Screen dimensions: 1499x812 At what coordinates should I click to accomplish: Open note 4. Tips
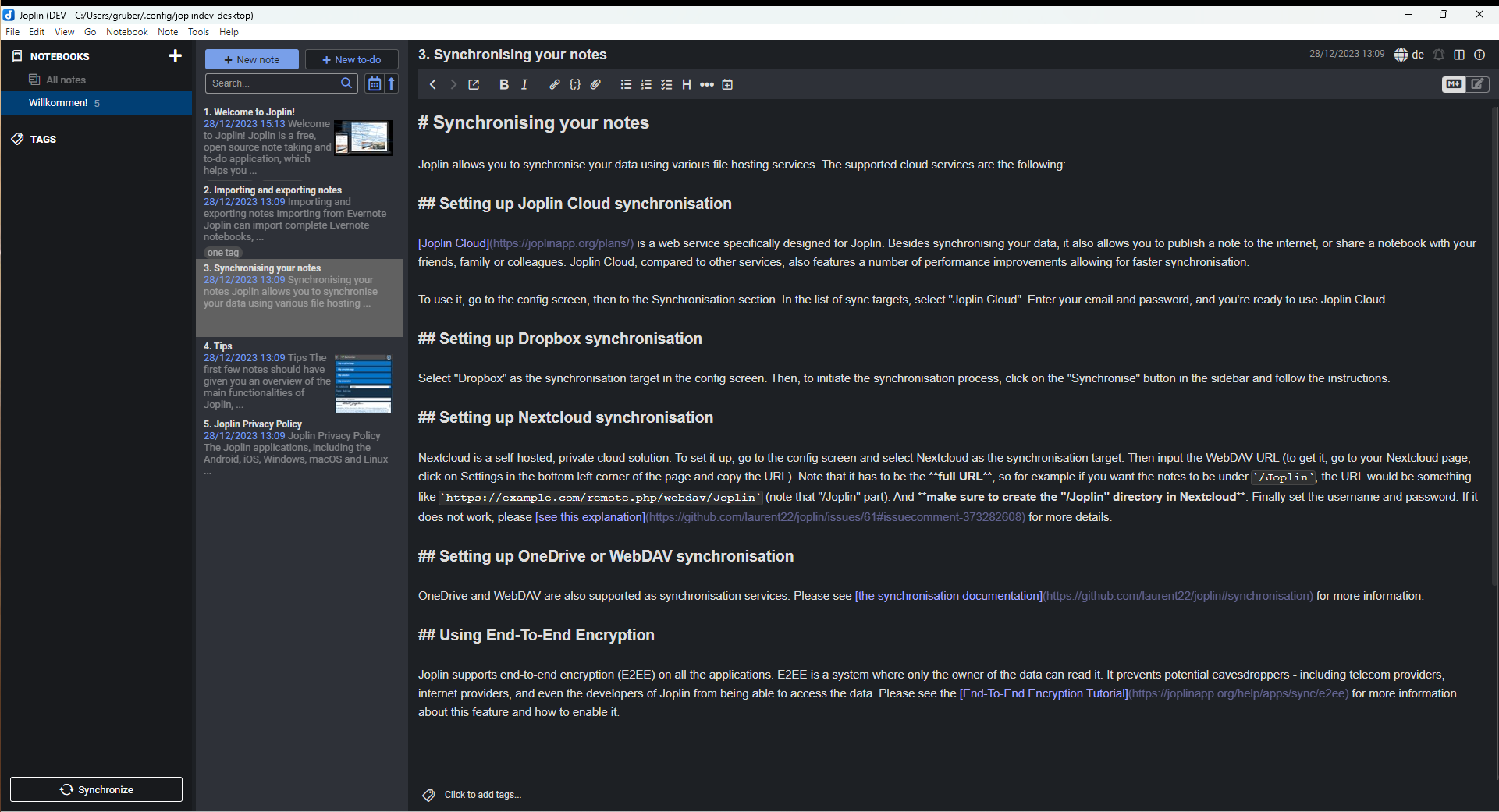[299, 376]
